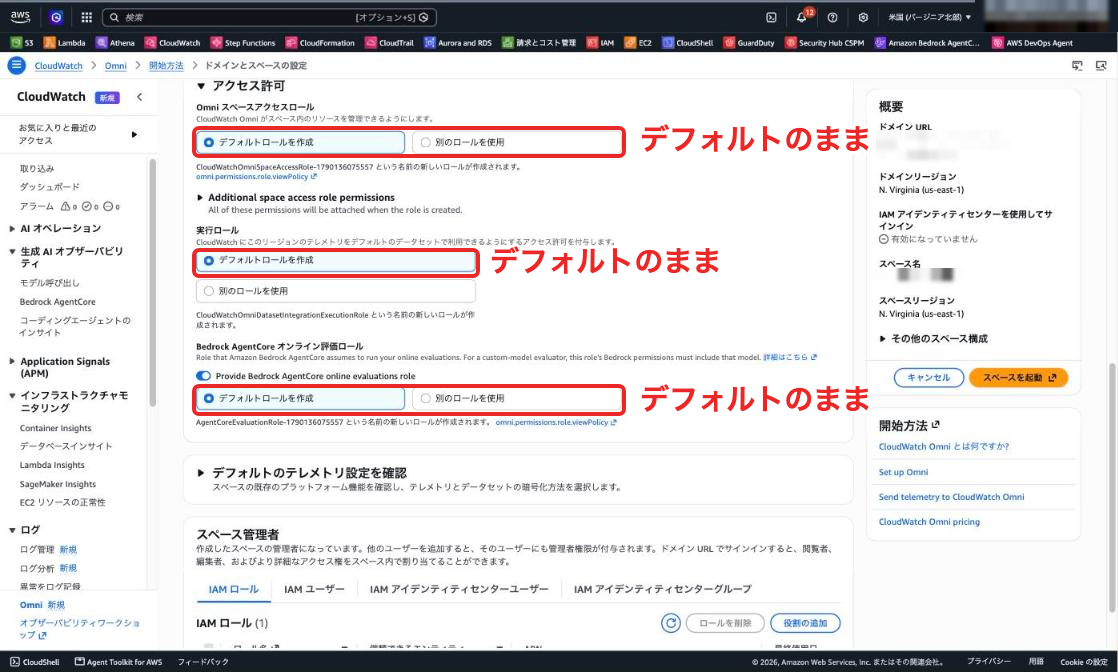Click the top search input field
The image size is (1118, 672).
tap(270, 17)
